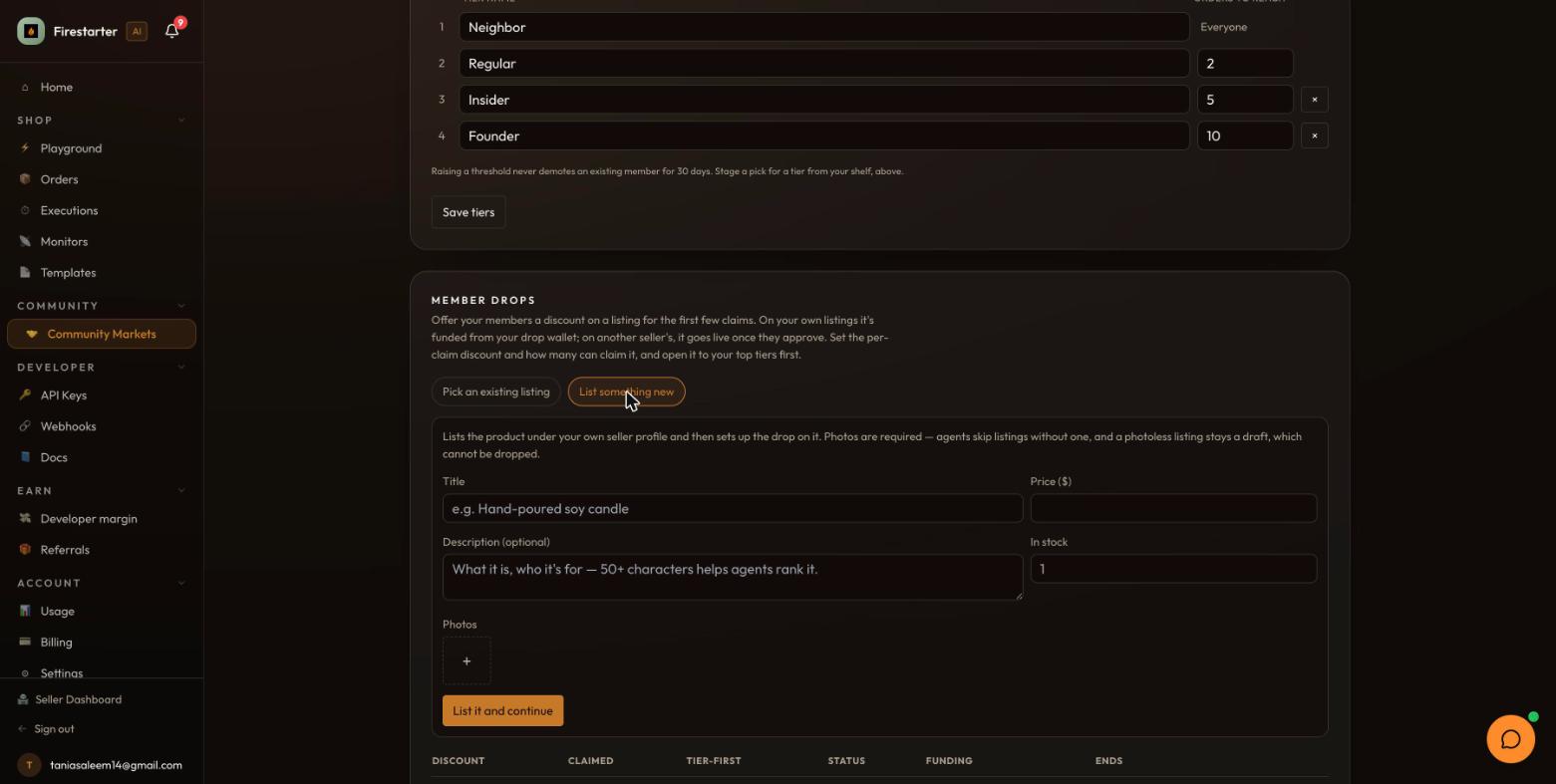1556x784 pixels.
Task: Switch to Pick an existing listing tab
Action: (x=495, y=392)
